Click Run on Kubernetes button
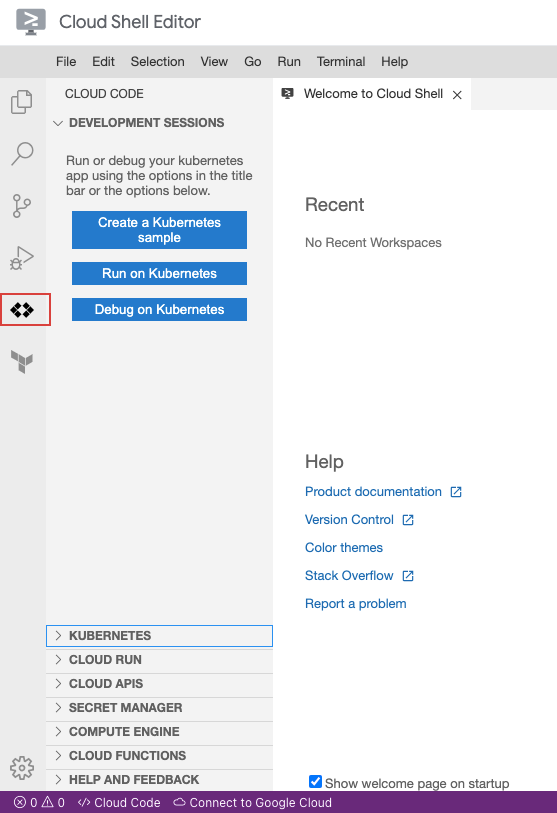557x813 pixels. [x=159, y=273]
